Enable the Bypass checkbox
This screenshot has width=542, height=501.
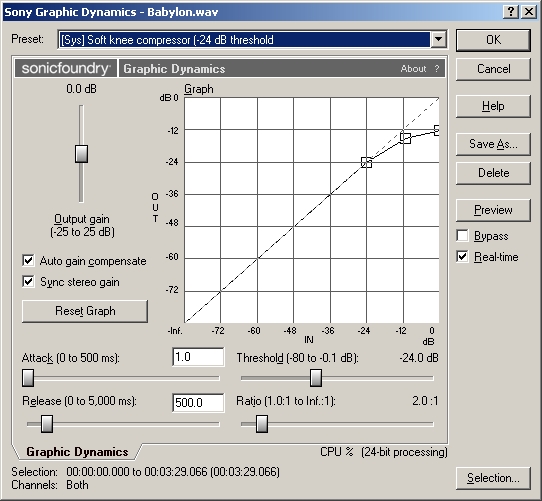[462, 236]
